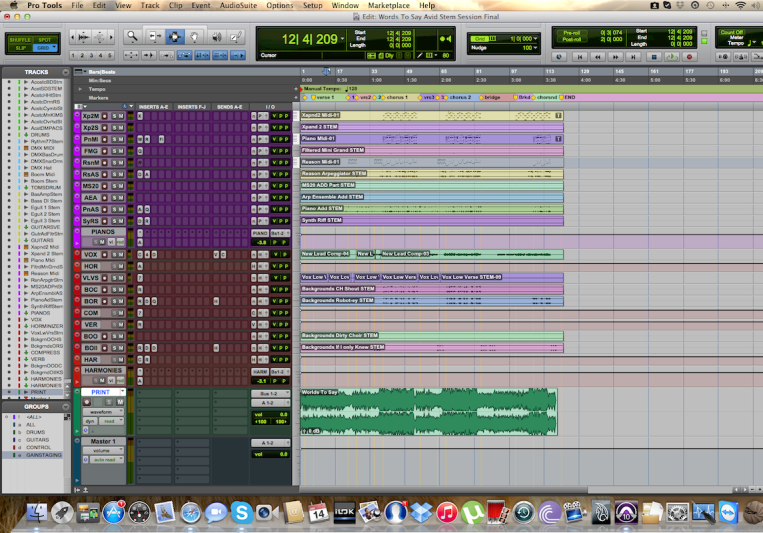Select the Zoomer tool magnifier
The image size is (763, 533).
[x=132, y=37]
